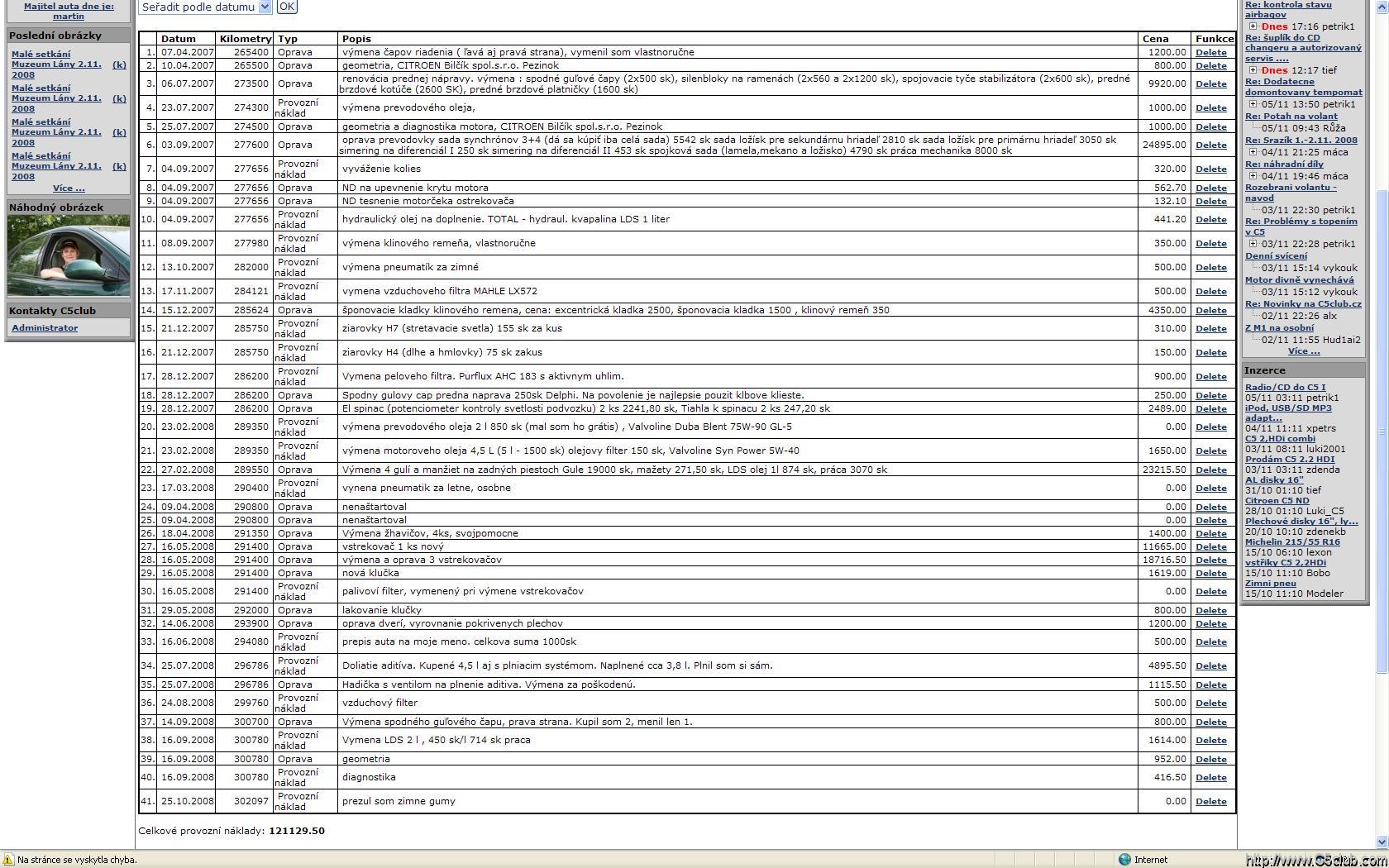Open 'Více ...' below the forum thread list
Image resolution: width=1389 pixels, height=868 pixels.
pos(1304,351)
